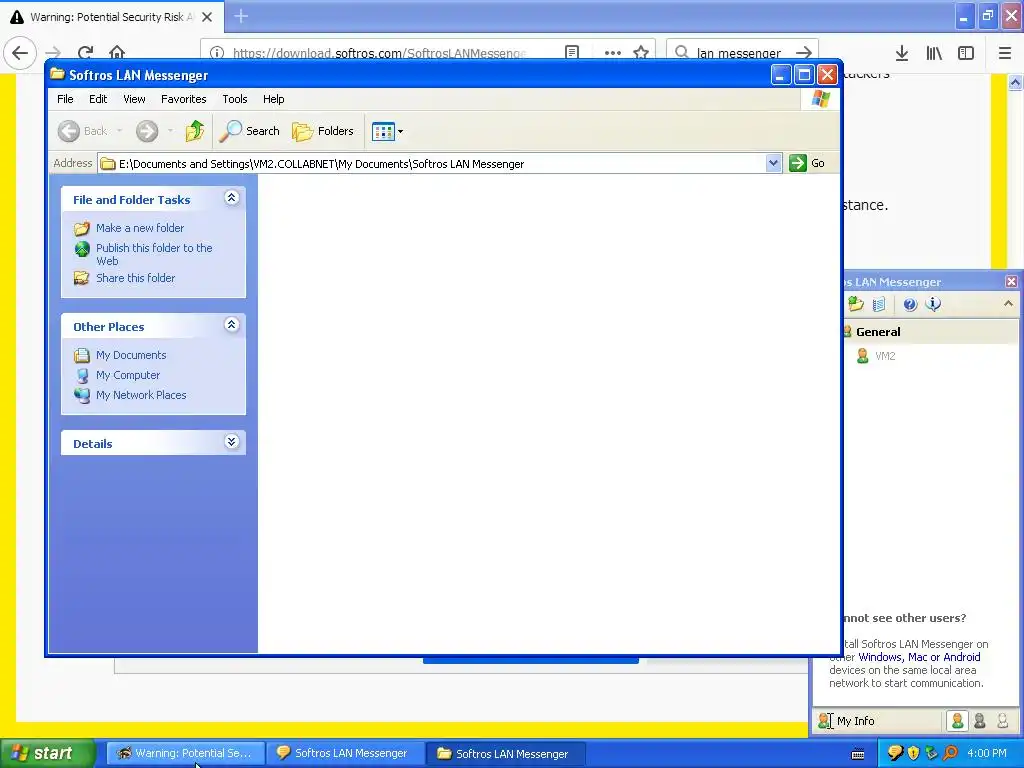Click the My Computer icon in Other Places
Viewport: 1024px width, 768px height.
click(x=82, y=376)
